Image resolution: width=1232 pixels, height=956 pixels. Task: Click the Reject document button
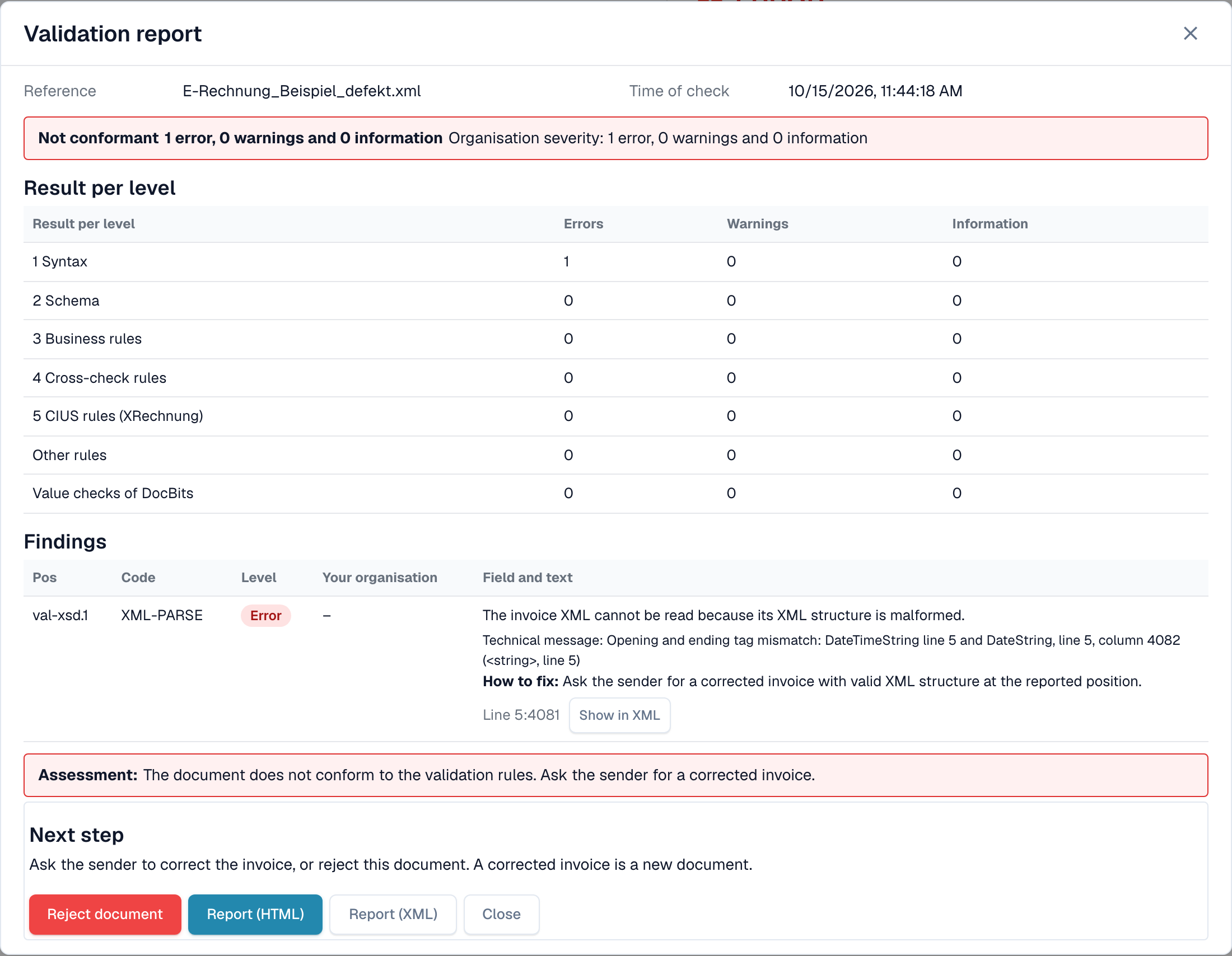105,913
